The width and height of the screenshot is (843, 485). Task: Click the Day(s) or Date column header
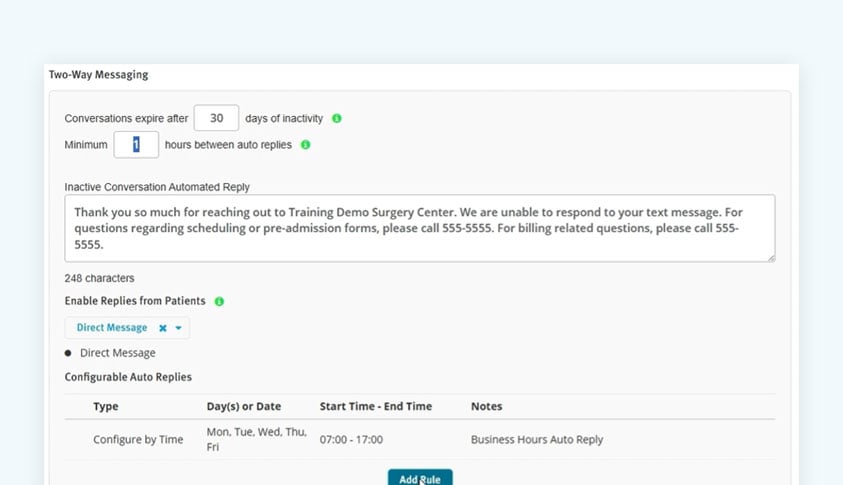[x=244, y=406]
